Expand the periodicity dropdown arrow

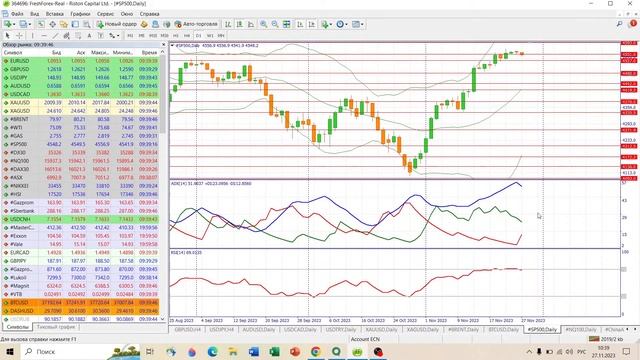[346, 24]
